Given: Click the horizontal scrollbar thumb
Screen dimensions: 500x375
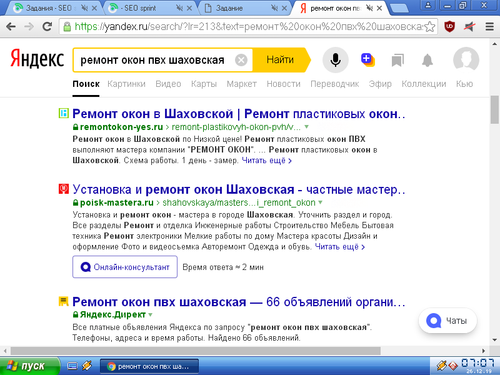Looking at the screenshot, I should pyautogui.click(x=195, y=351).
